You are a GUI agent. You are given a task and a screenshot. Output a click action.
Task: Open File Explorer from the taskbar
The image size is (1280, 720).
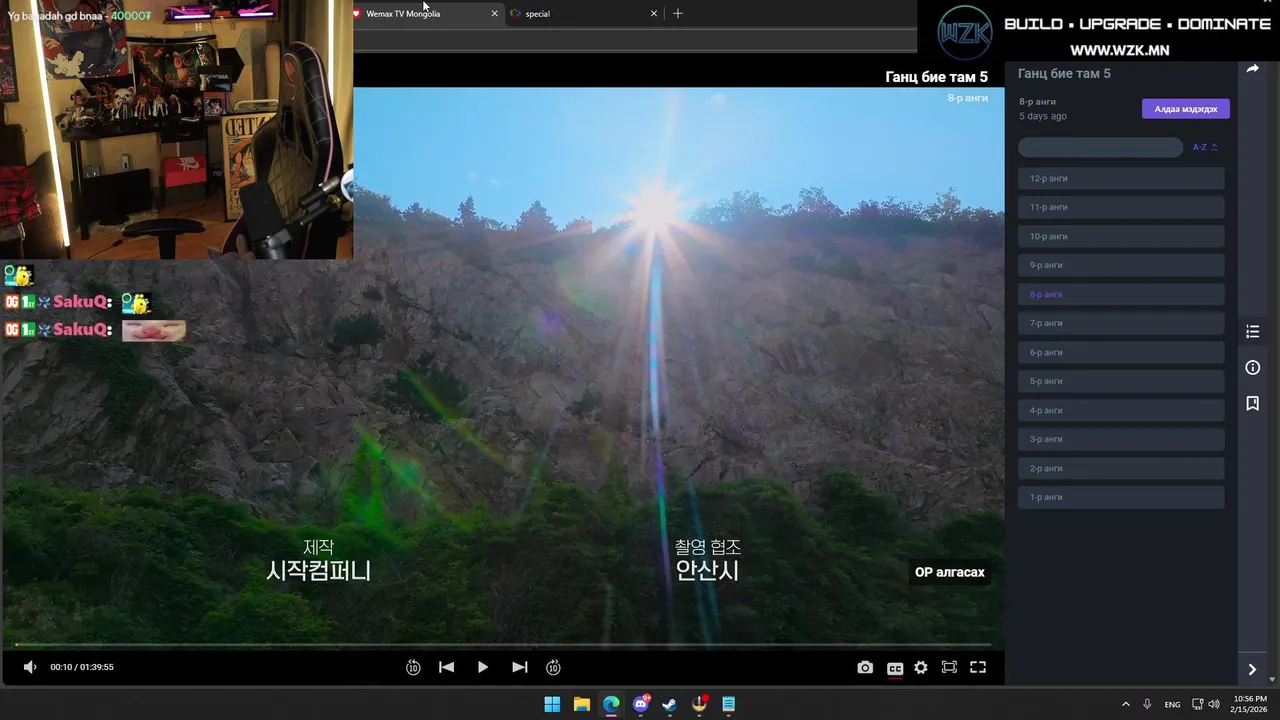(582, 705)
